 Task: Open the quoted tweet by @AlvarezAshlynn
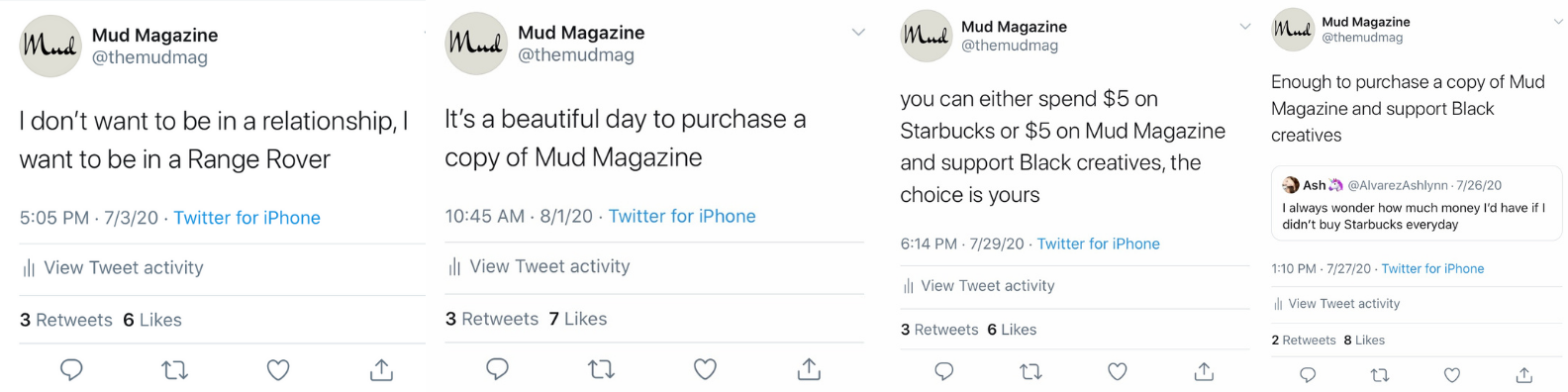pos(1417,203)
